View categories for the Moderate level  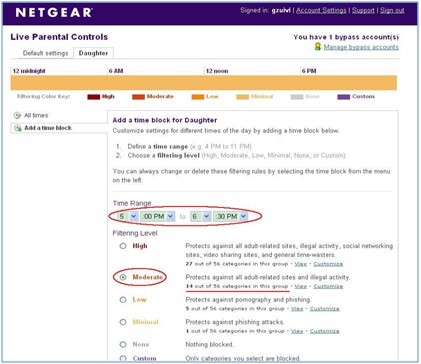click(x=300, y=286)
